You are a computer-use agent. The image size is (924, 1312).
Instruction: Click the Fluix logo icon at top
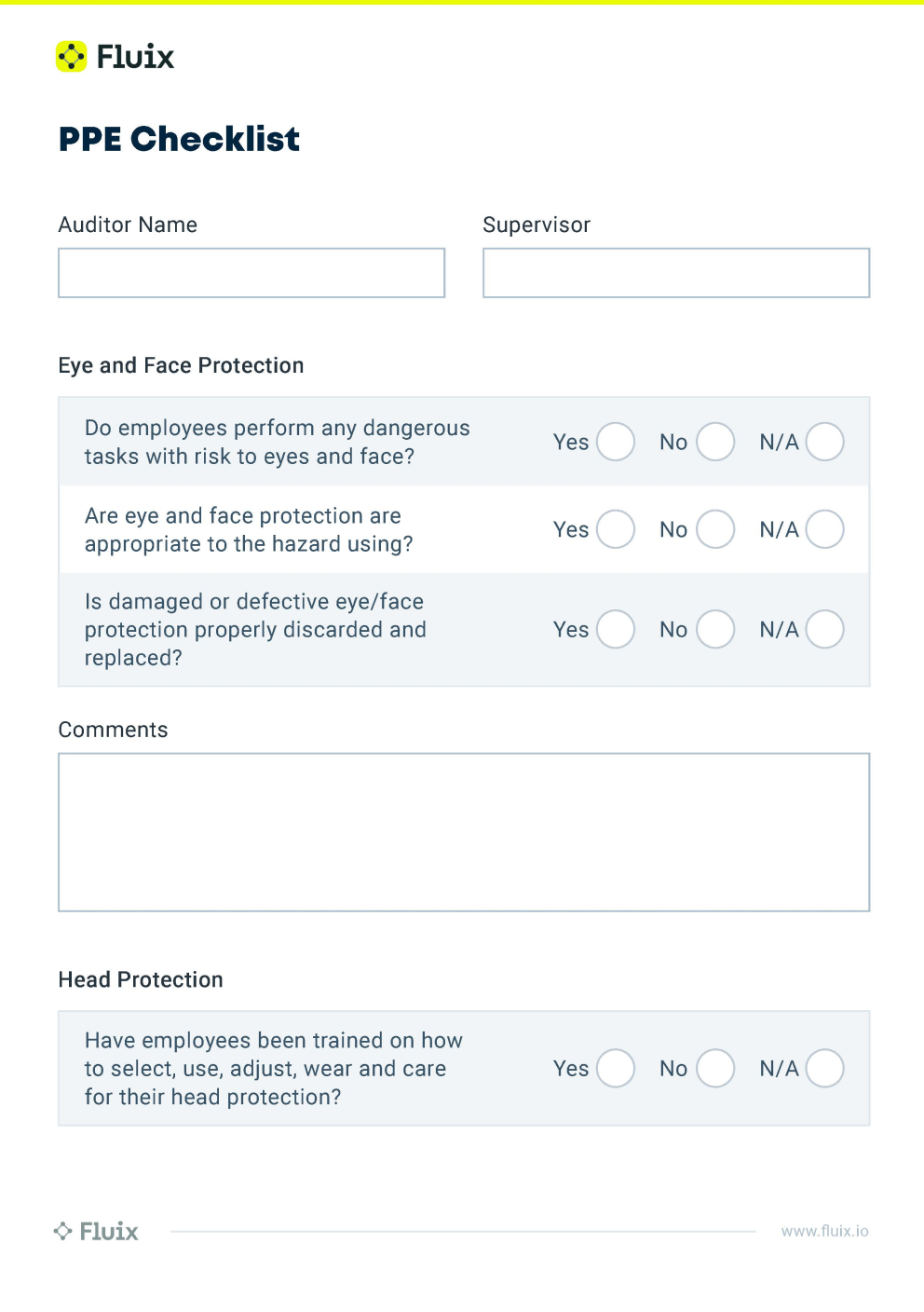[72, 57]
